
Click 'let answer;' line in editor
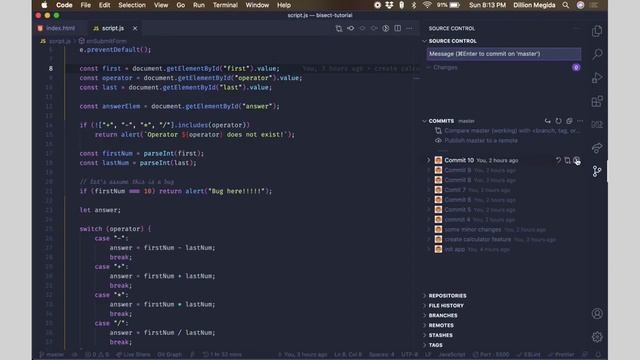[x=100, y=210]
